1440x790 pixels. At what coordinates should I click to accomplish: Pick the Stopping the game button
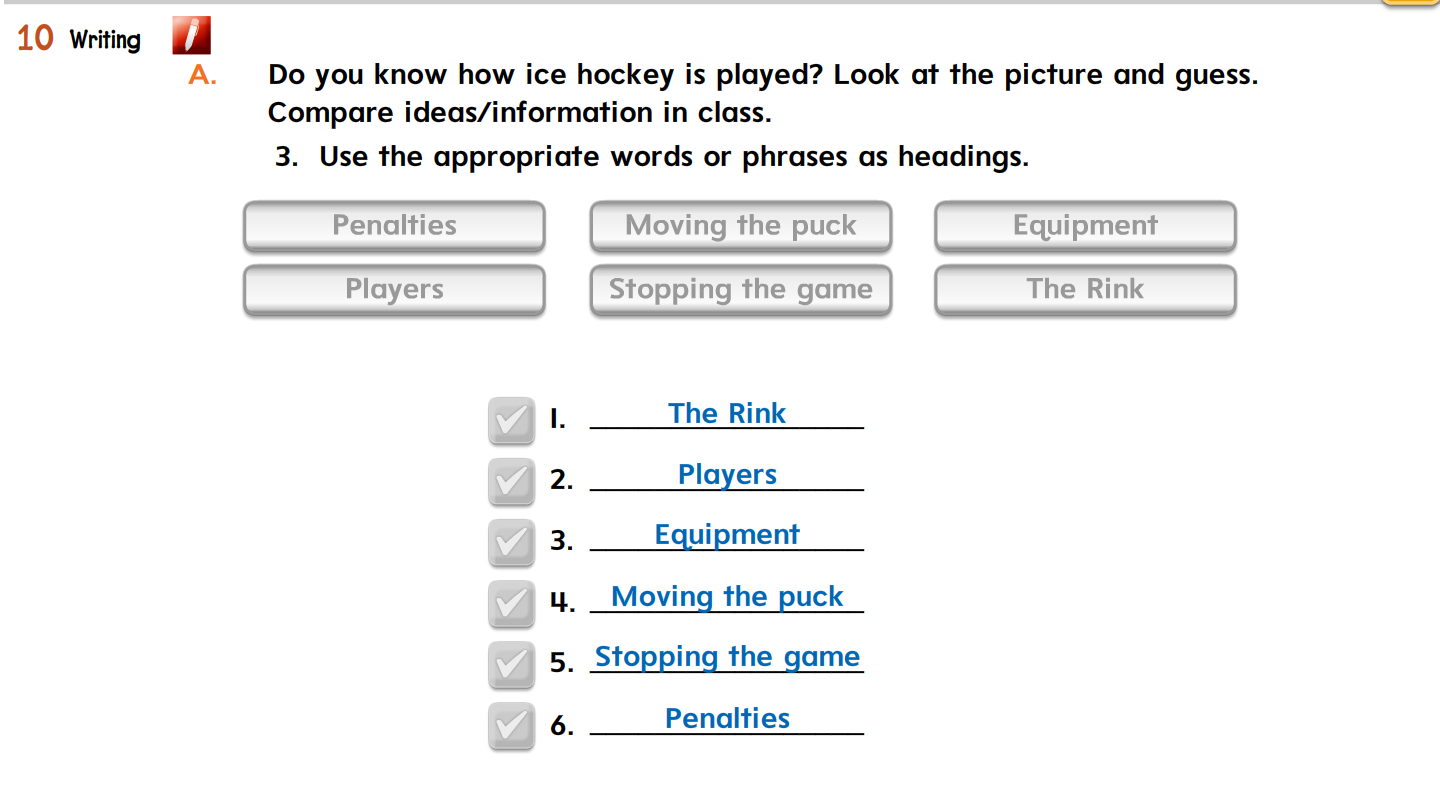740,289
